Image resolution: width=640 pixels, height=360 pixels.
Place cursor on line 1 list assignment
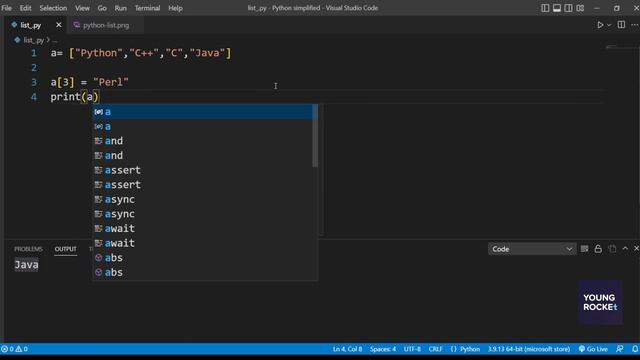(141, 53)
